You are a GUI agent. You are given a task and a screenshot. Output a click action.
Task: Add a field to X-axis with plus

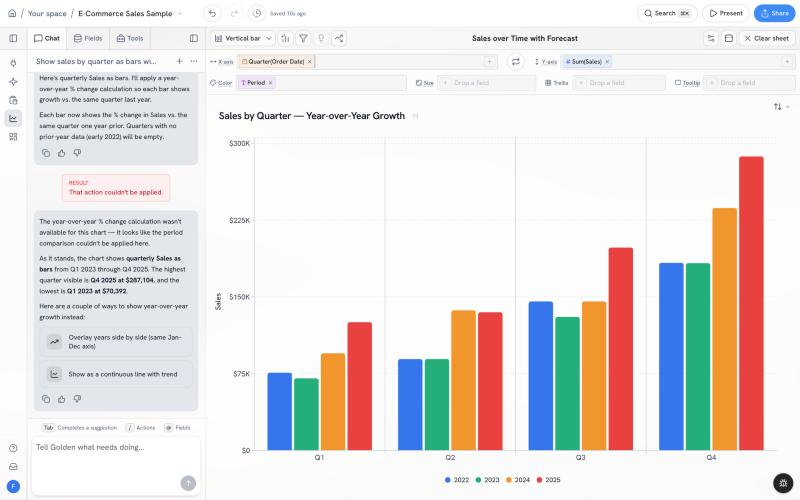[489, 62]
